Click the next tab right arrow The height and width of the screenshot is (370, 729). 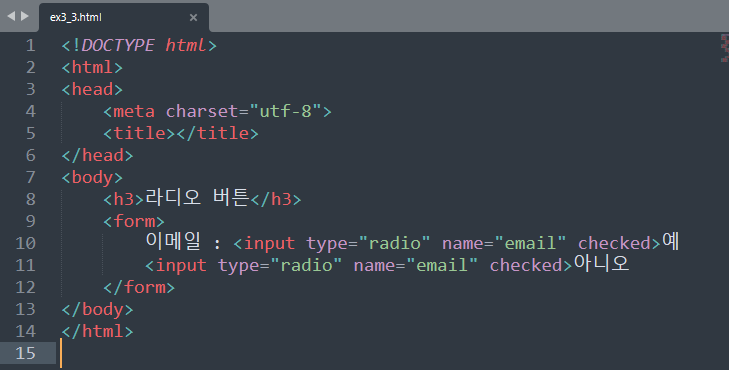coord(25,16)
